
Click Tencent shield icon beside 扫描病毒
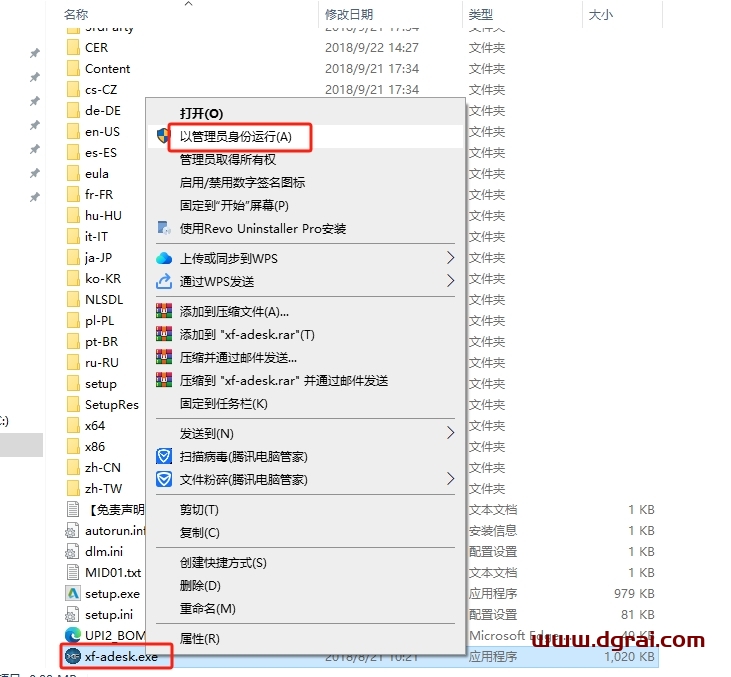(164, 456)
